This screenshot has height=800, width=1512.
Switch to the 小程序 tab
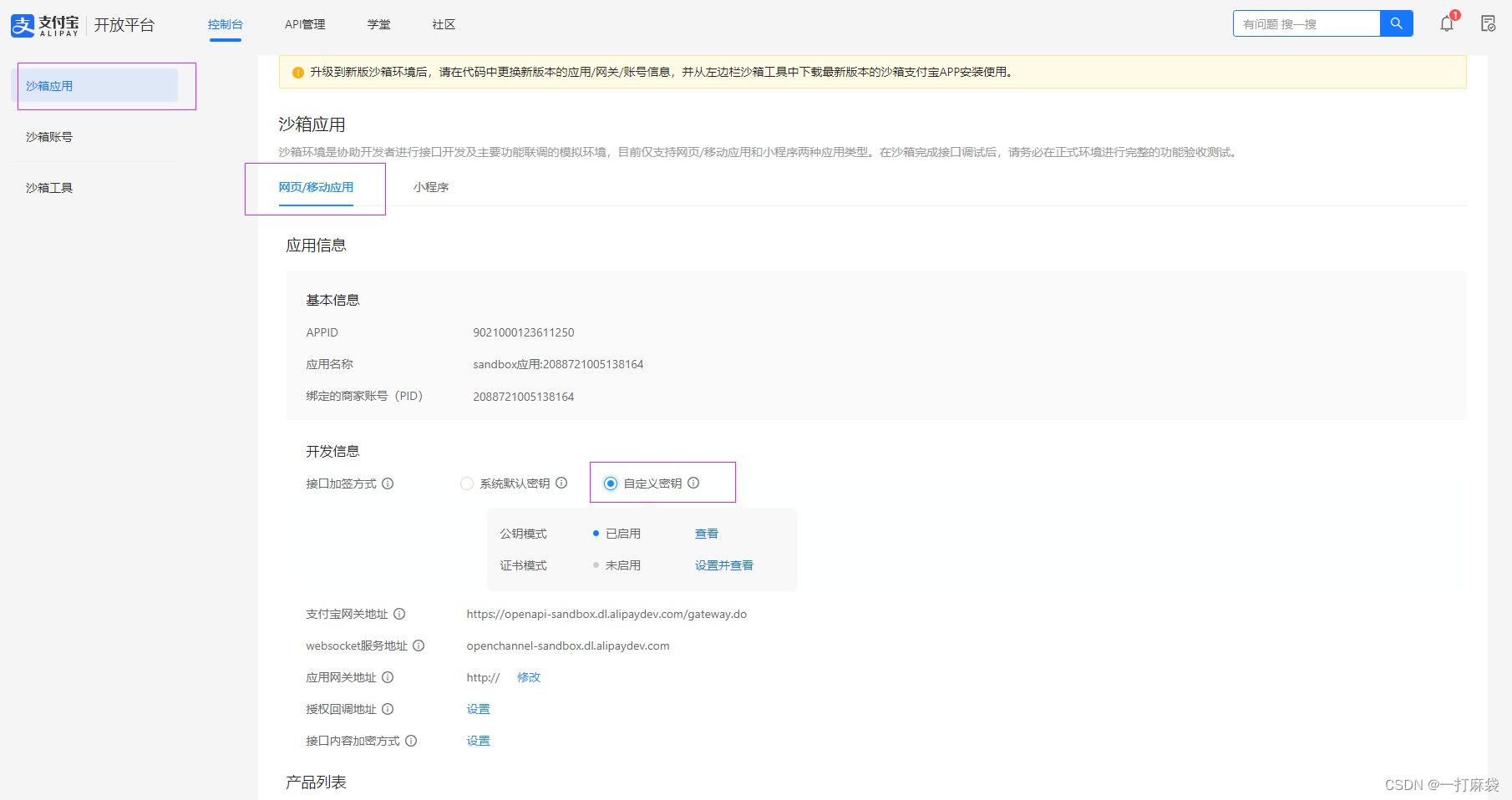(x=431, y=187)
